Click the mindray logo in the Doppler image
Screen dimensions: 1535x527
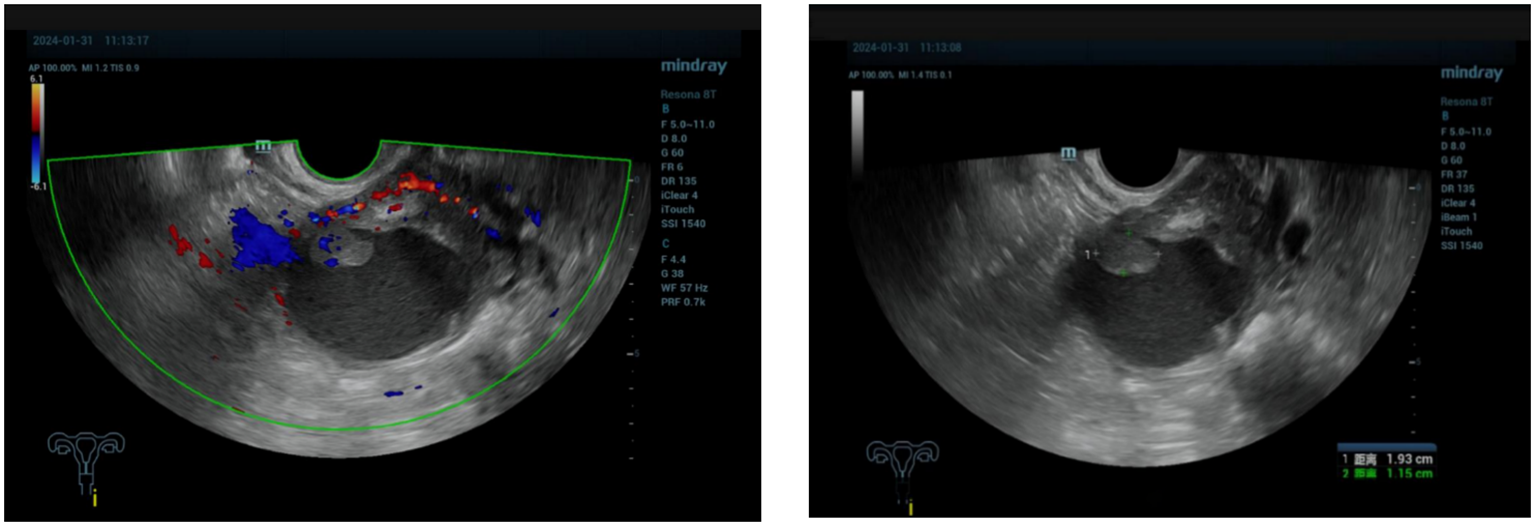(694, 67)
